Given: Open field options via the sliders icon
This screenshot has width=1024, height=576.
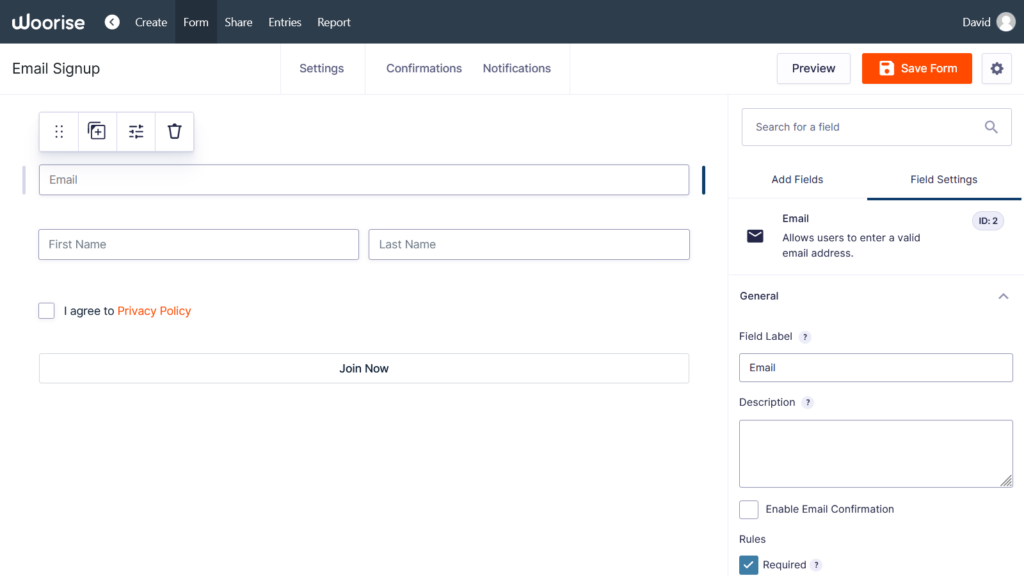Looking at the screenshot, I should pos(135,131).
